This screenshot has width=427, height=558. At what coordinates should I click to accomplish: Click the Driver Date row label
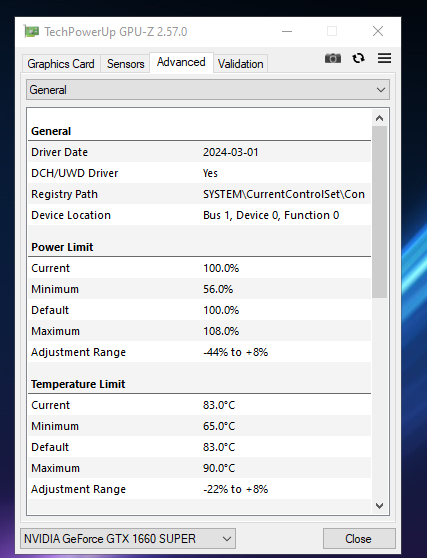tap(59, 152)
